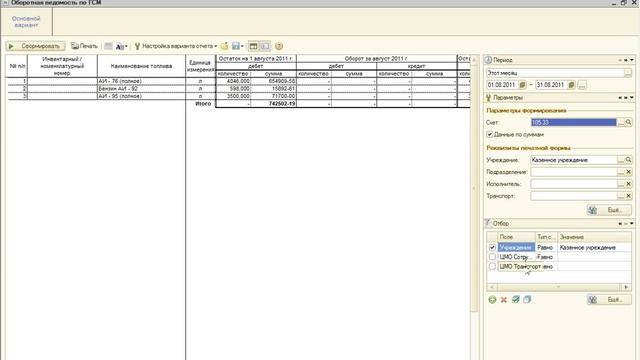Click the right arrow of Отбор horizontal scrollbar

627,287
